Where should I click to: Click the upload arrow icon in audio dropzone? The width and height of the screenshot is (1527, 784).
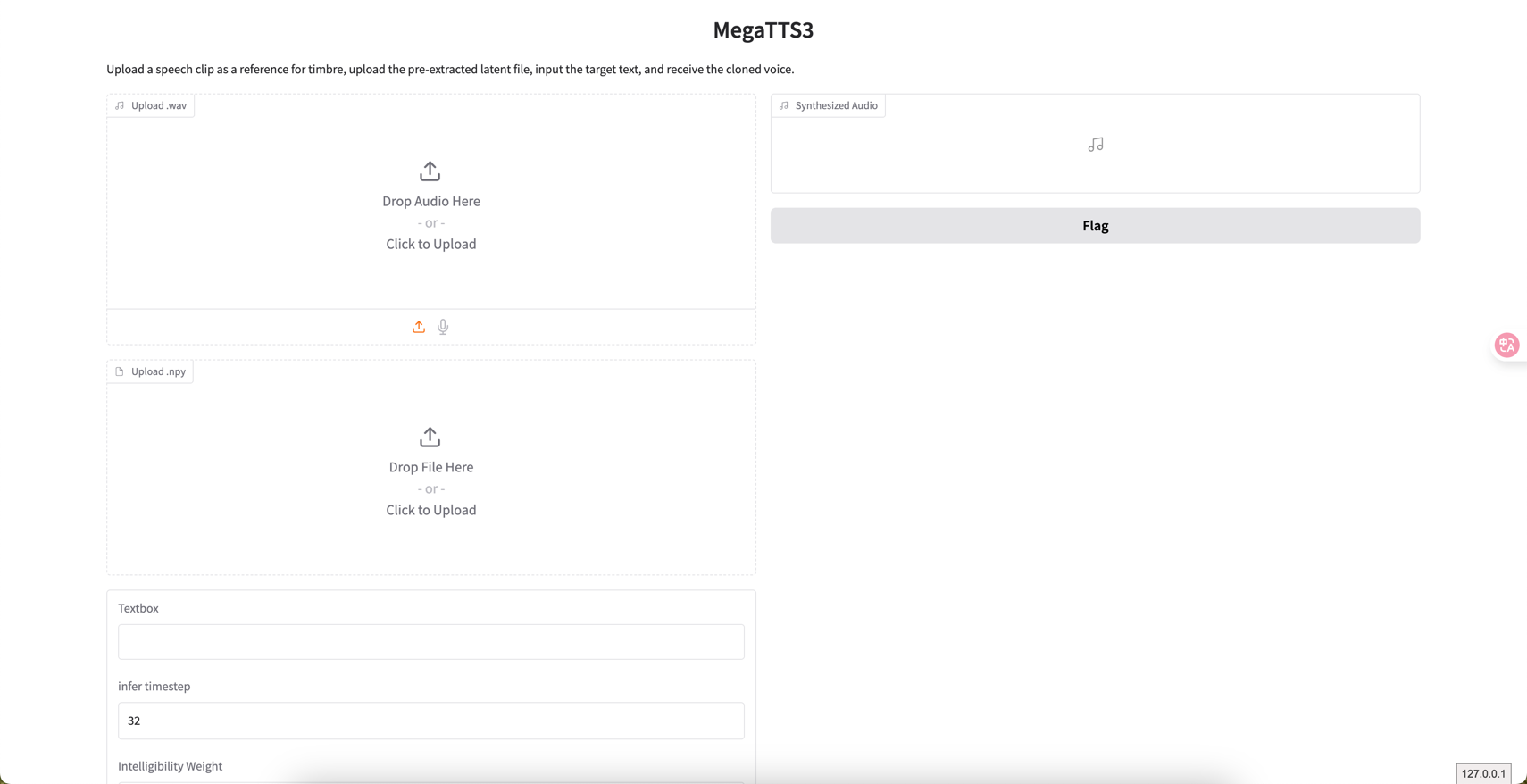[x=430, y=171]
